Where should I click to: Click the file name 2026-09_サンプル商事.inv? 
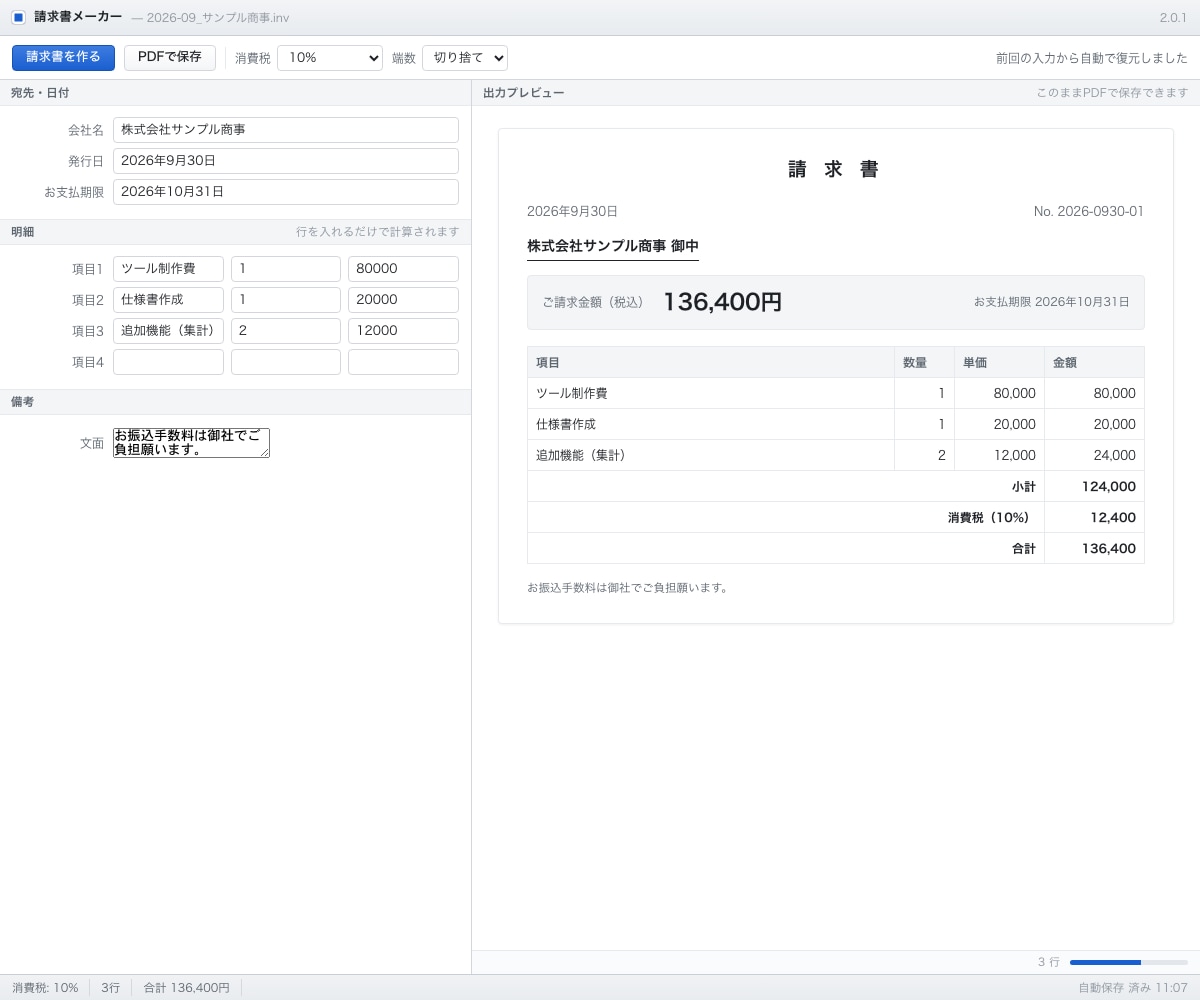218,18
